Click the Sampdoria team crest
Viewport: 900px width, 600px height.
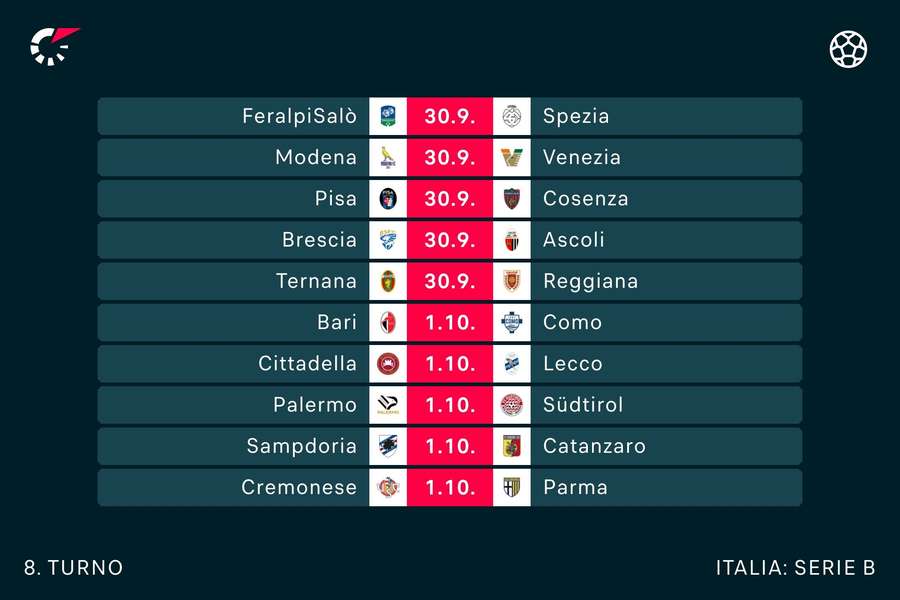[388, 446]
